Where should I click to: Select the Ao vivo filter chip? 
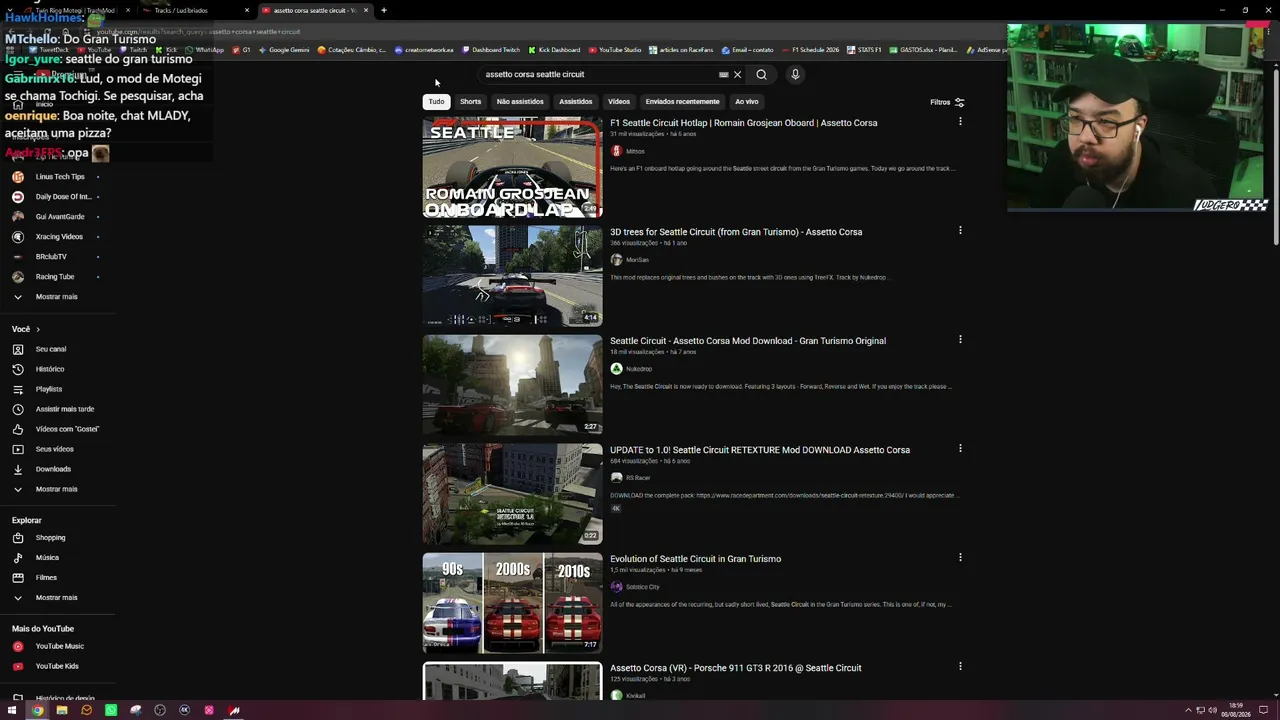pos(747,101)
